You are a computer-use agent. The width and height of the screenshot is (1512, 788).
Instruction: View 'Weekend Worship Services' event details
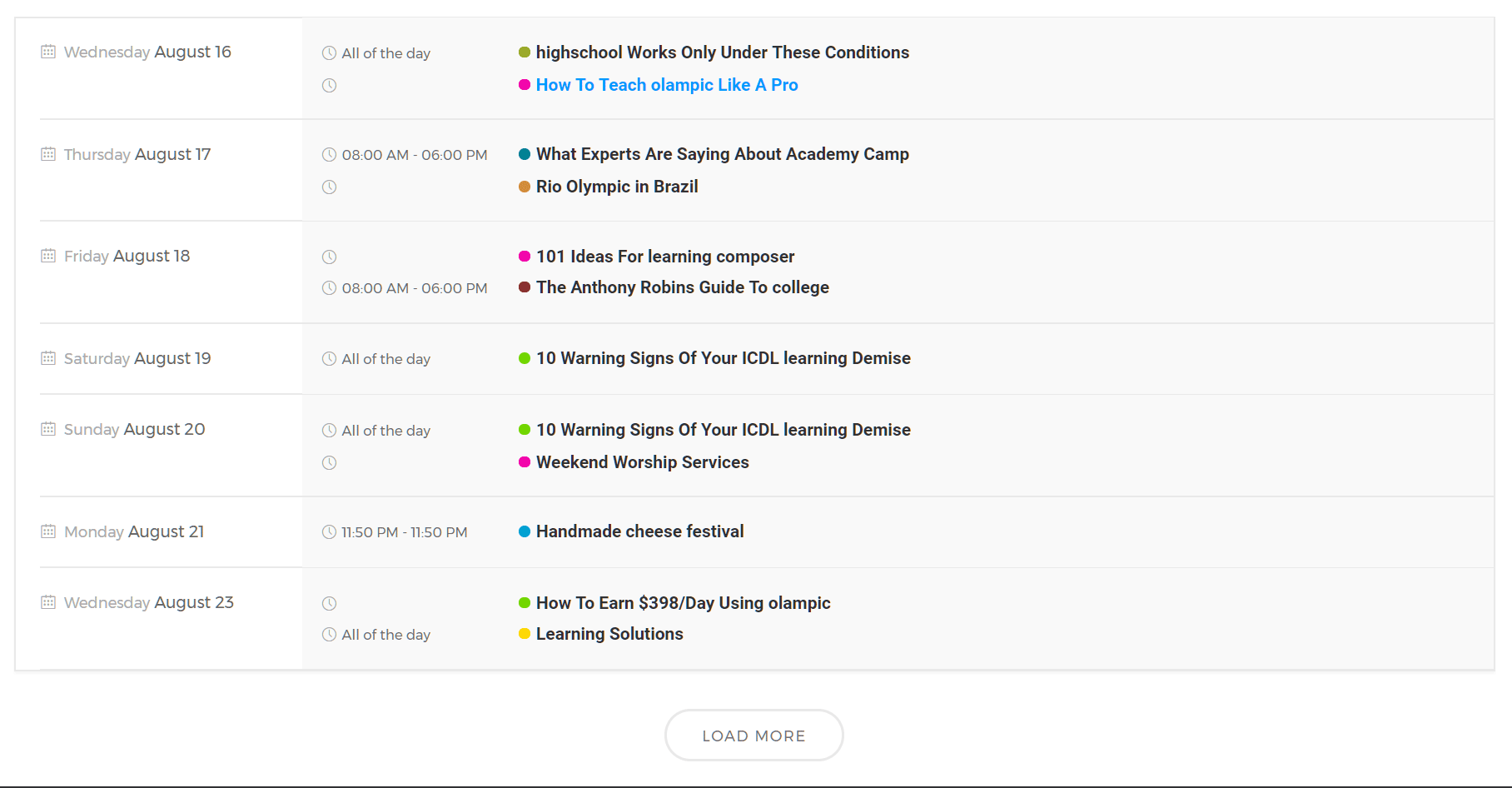(642, 462)
